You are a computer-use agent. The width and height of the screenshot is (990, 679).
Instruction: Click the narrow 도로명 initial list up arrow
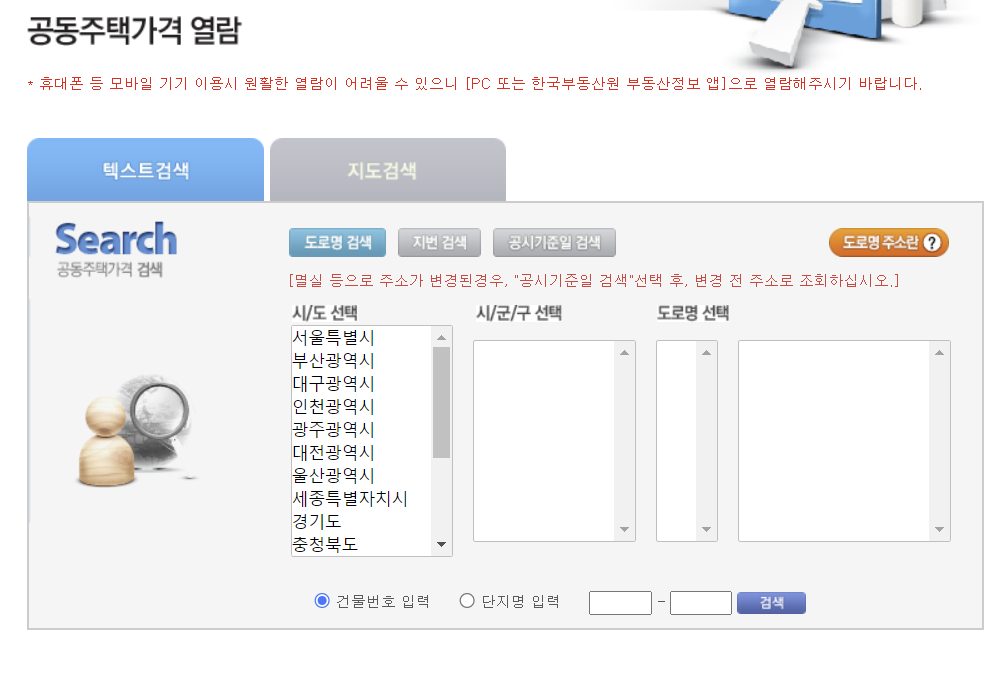point(707,352)
